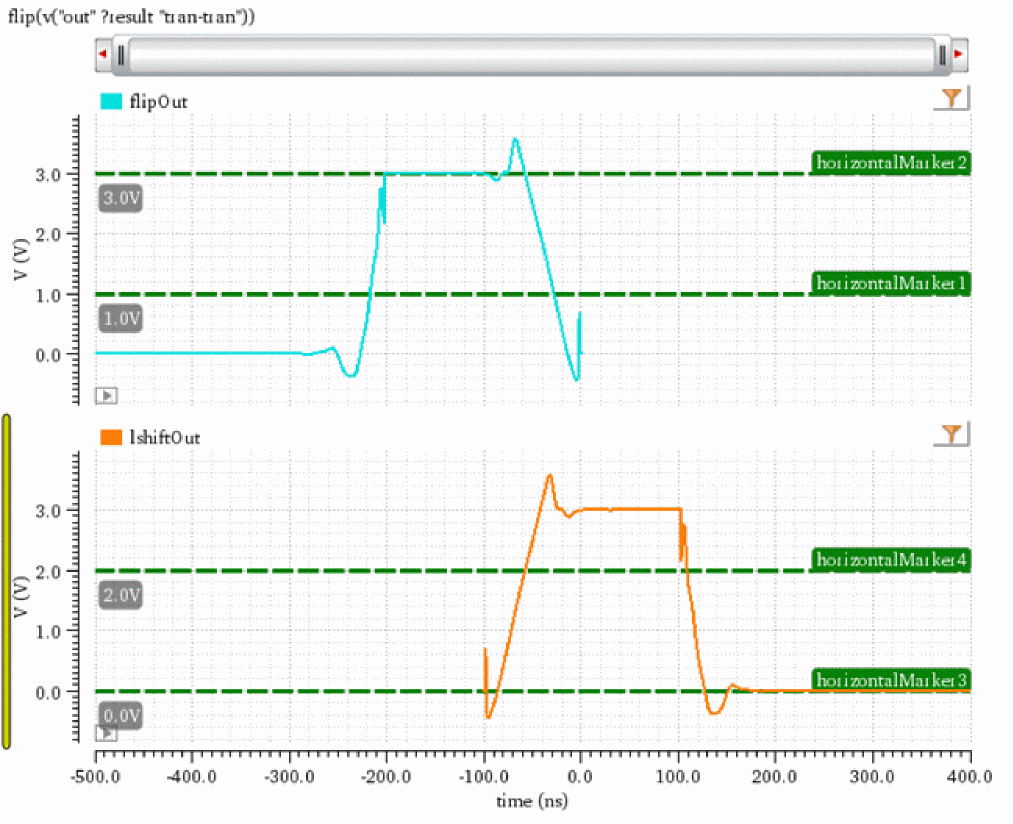
Task: Click the orange lshiftOut color swatch
Action: 111,438
